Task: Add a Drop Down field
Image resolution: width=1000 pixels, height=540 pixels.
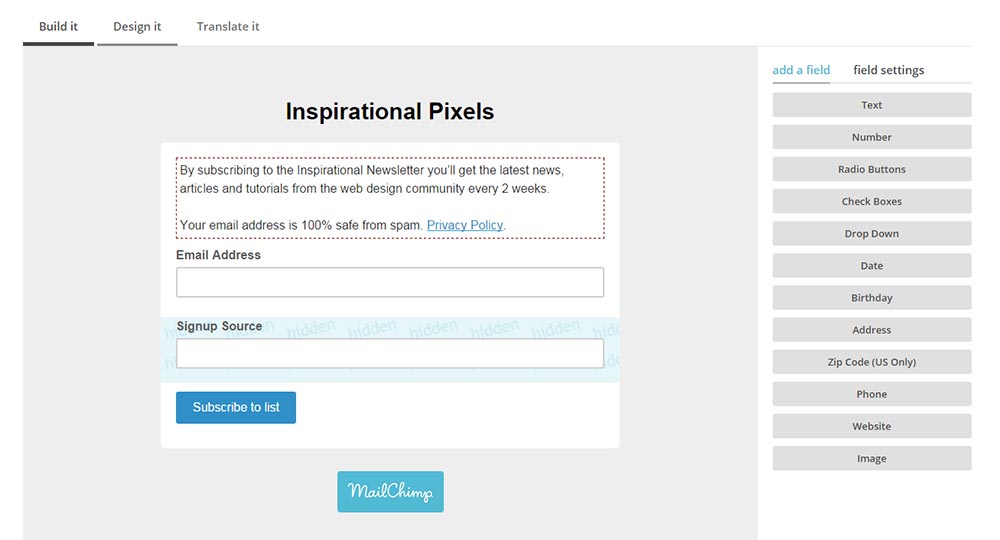Action: (871, 233)
